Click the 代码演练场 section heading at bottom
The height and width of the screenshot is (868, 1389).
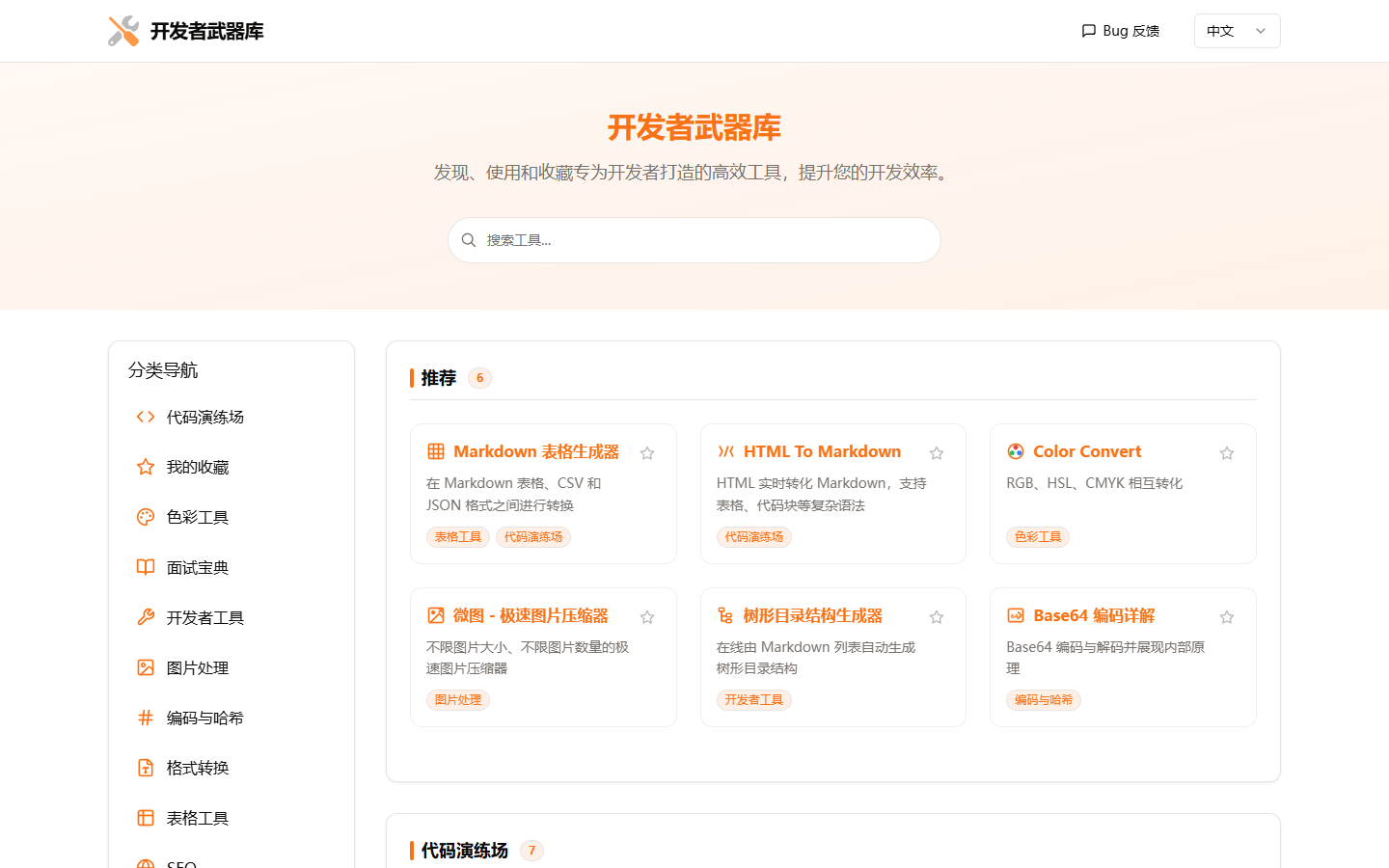click(465, 851)
